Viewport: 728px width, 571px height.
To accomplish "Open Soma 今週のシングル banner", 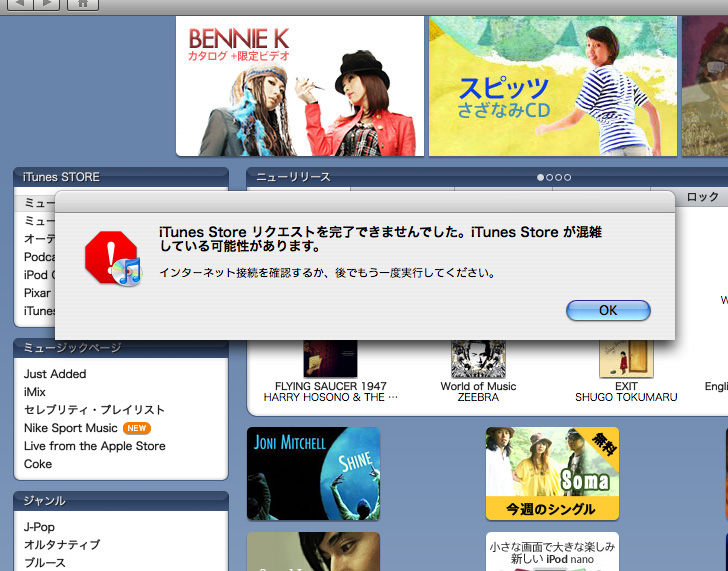I will 552,474.
